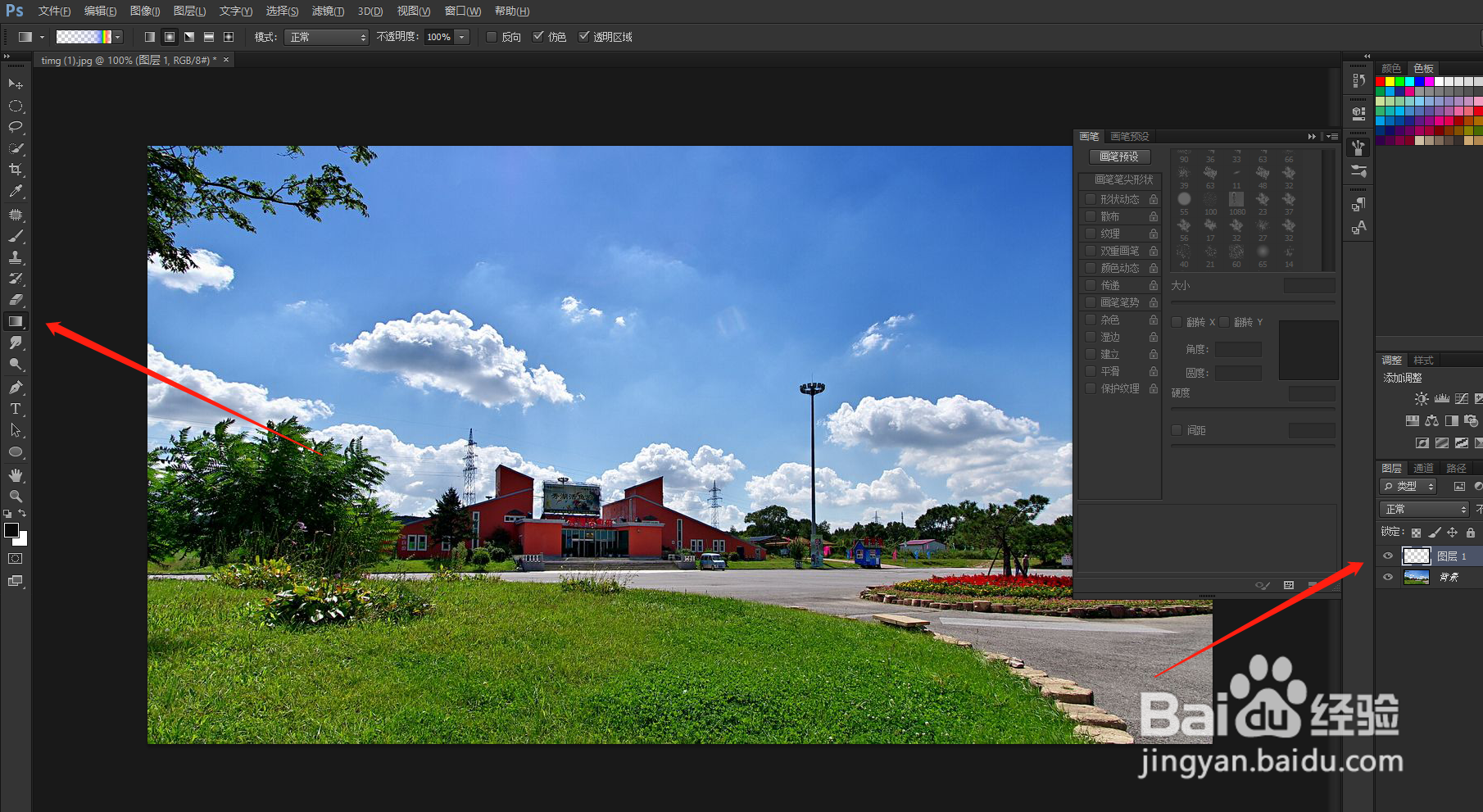Add a Brightness/Contrast adjustment
This screenshot has height=812, width=1483.
pyautogui.click(x=1422, y=399)
